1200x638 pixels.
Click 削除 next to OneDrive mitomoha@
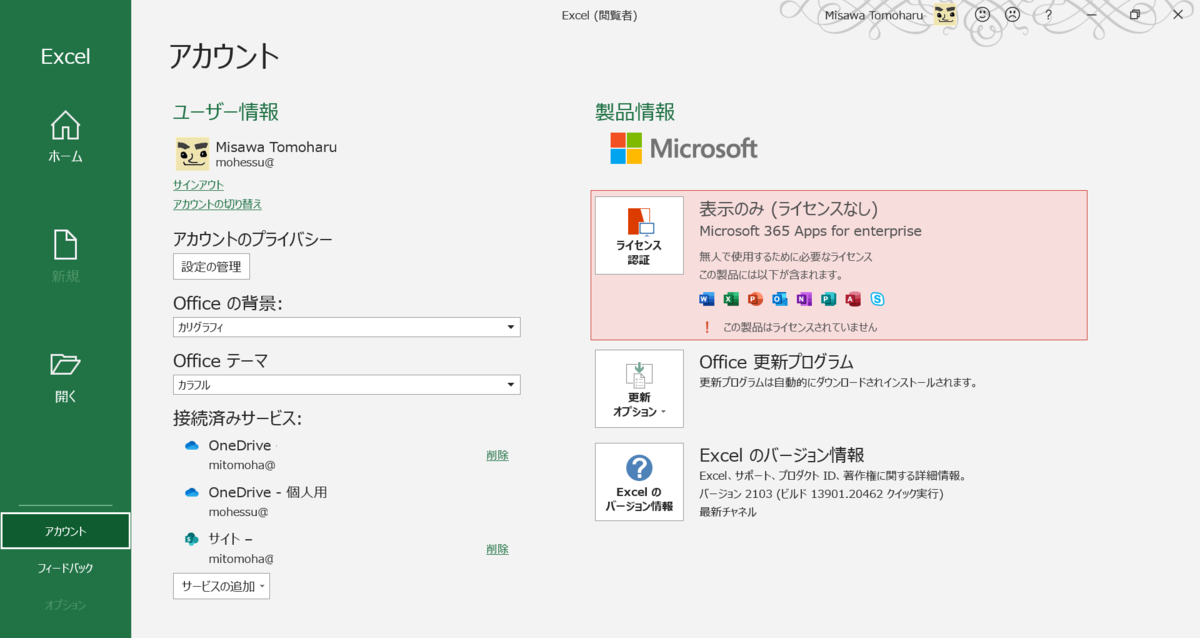click(497, 455)
